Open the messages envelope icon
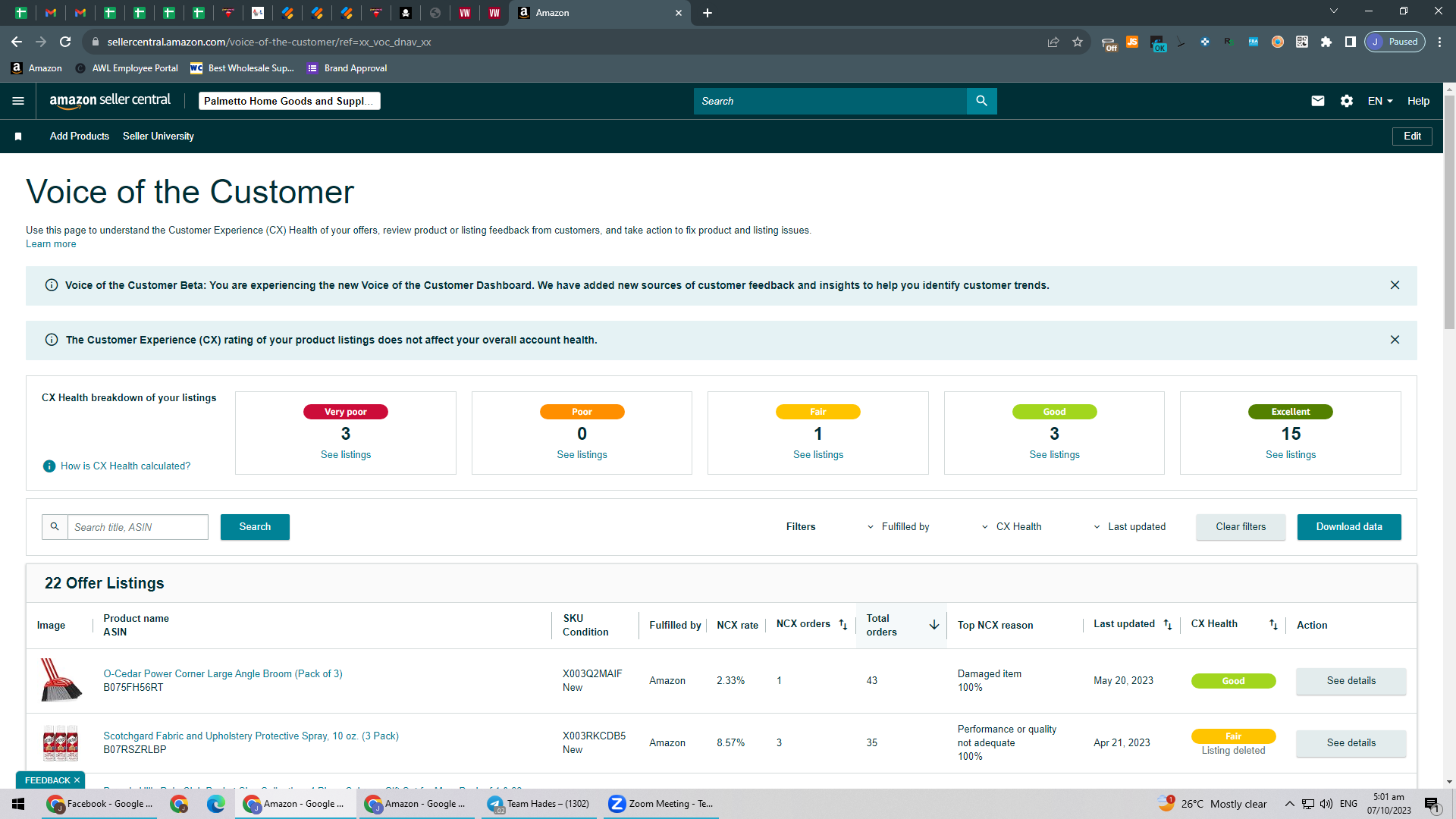1456x819 pixels. [x=1318, y=101]
